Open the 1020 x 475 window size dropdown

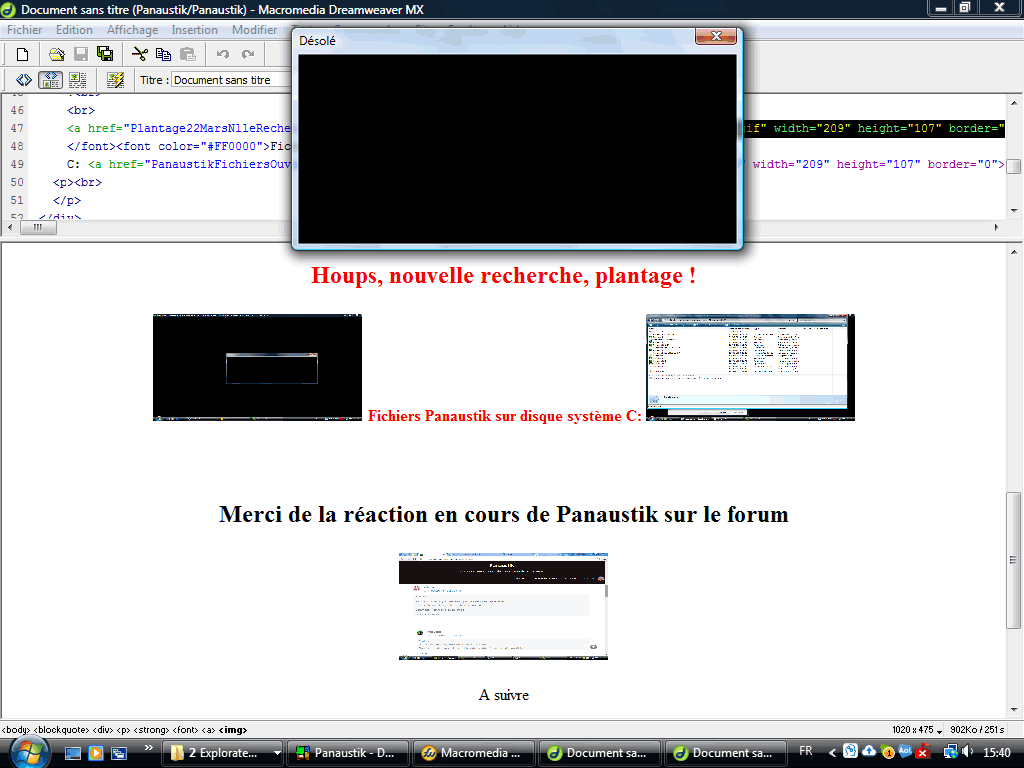(916, 730)
